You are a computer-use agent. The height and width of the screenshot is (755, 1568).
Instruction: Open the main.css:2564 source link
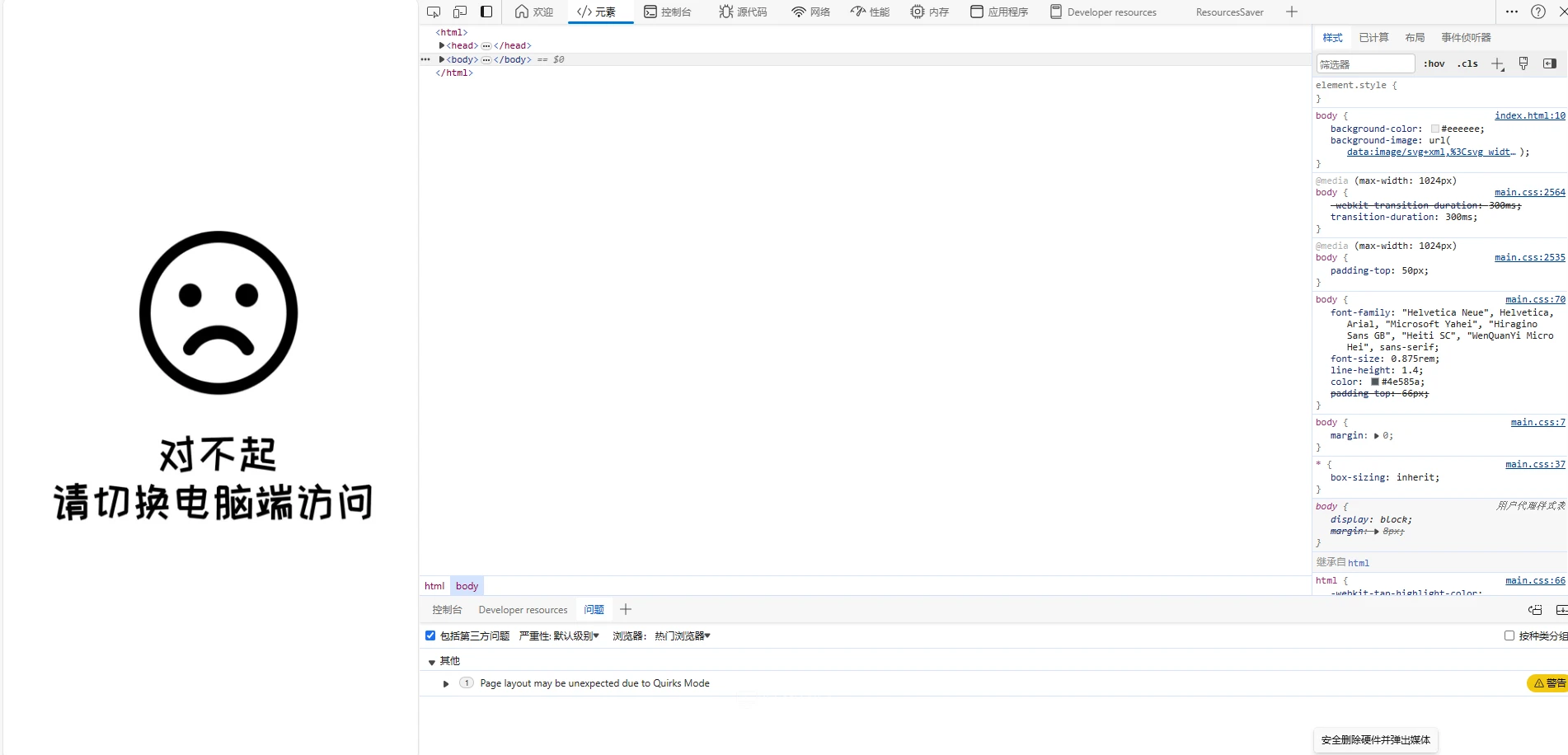1530,192
